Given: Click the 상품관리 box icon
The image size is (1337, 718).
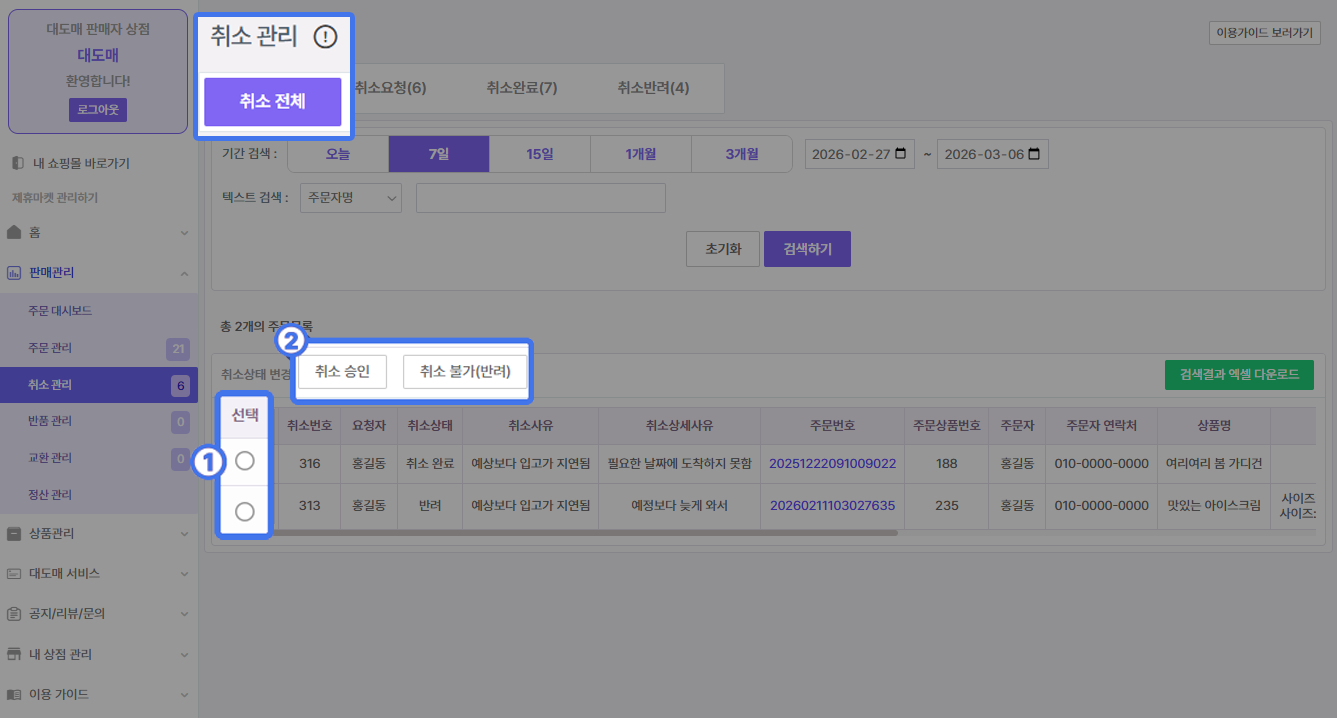Looking at the screenshot, I should (14, 534).
